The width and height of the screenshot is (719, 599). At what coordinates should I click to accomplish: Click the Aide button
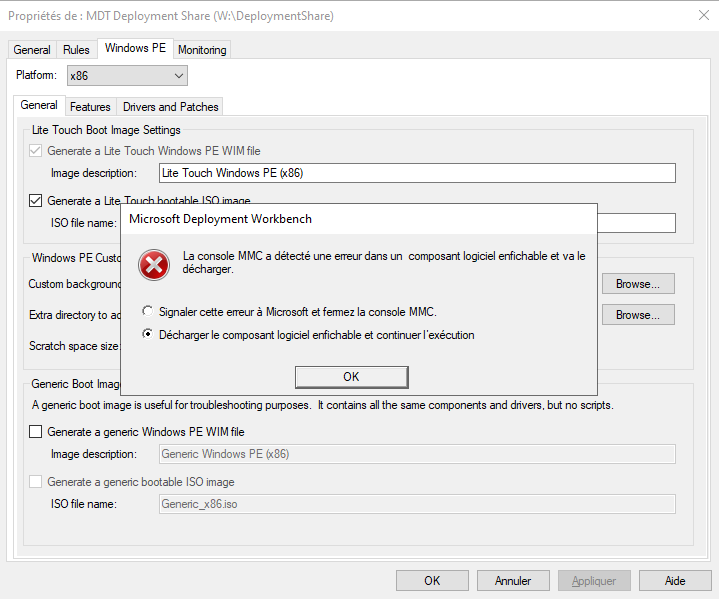point(675,581)
